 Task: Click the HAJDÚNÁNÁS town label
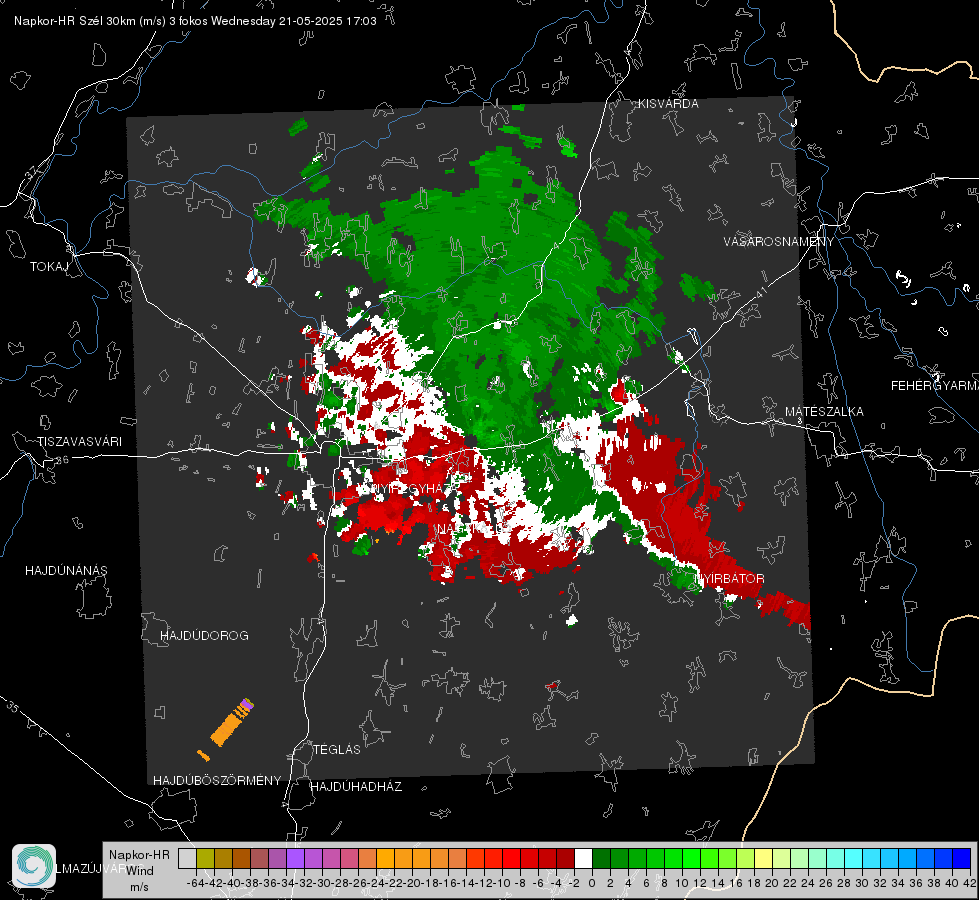click(66, 571)
